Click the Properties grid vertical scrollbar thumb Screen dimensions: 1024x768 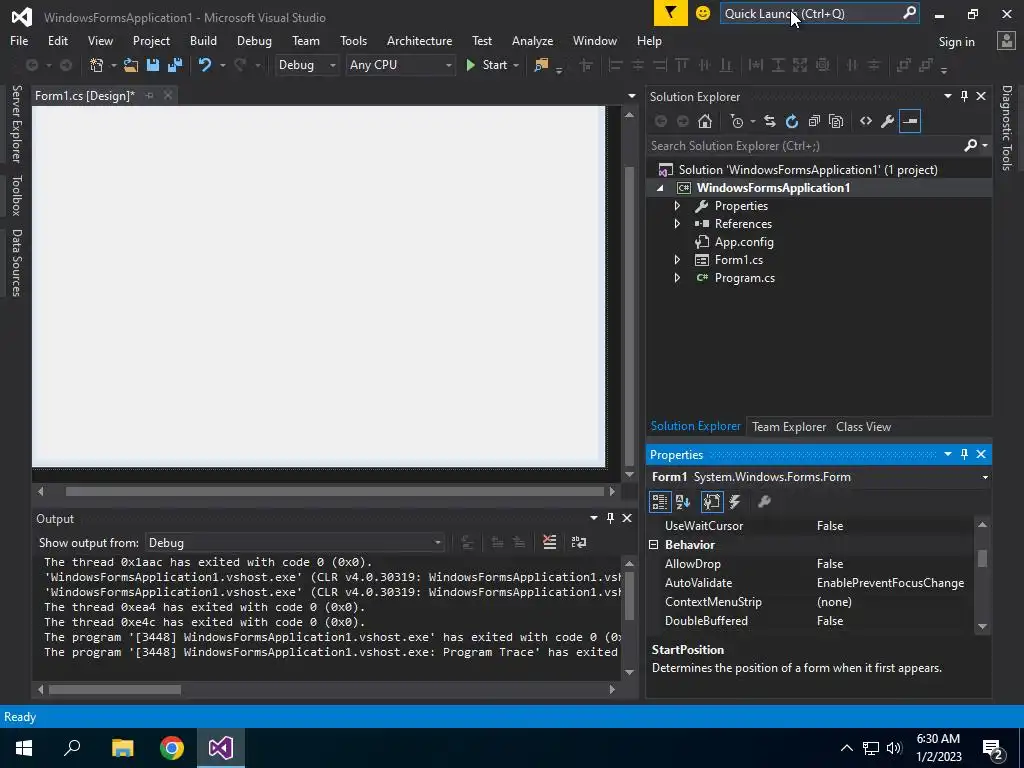(x=982, y=558)
